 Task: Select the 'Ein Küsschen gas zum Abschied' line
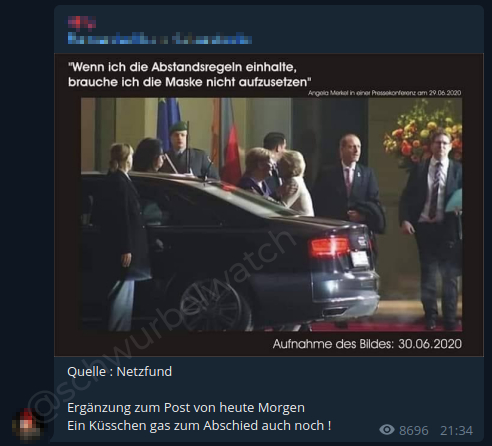(x=199, y=426)
